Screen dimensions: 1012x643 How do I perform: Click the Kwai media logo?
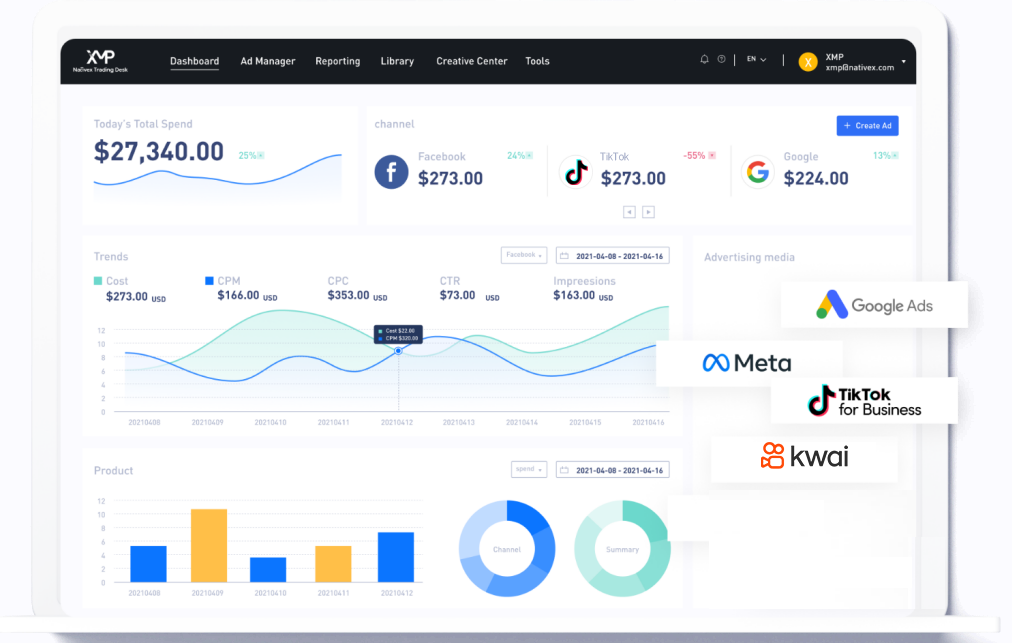804,456
